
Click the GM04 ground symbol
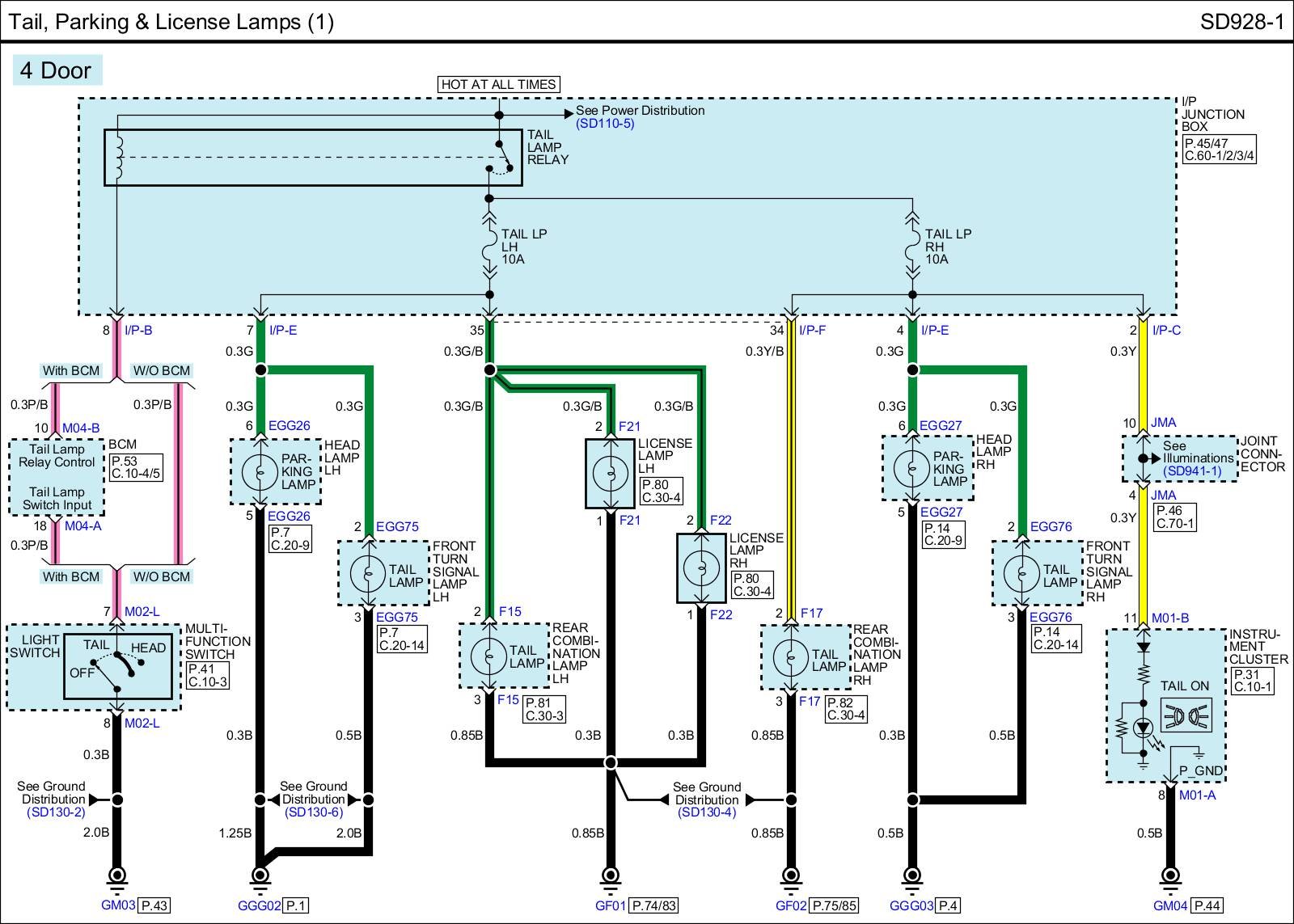click(x=1169, y=875)
